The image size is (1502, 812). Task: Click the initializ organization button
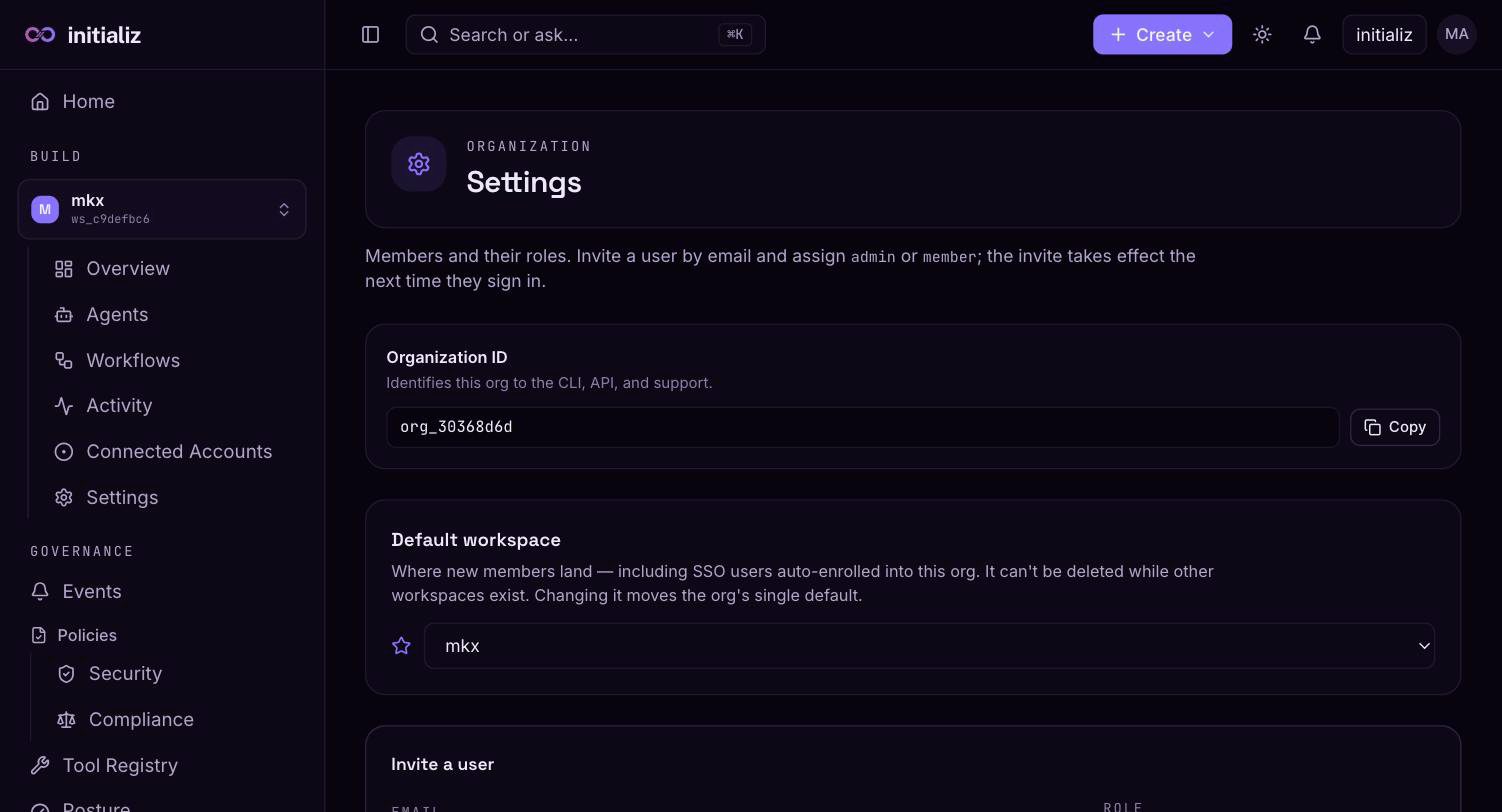pos(1384,35)
